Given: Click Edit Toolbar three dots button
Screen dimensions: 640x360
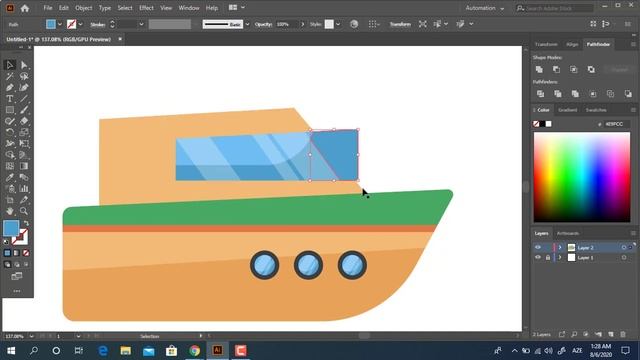Looking at the screenshot, I should pos(17,291).
